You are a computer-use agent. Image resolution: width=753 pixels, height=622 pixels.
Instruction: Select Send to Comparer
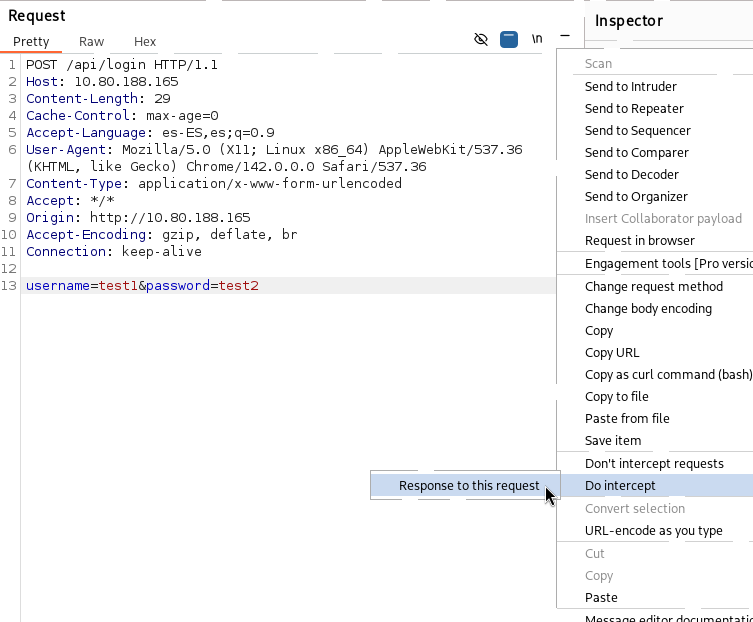coord(636,153)
